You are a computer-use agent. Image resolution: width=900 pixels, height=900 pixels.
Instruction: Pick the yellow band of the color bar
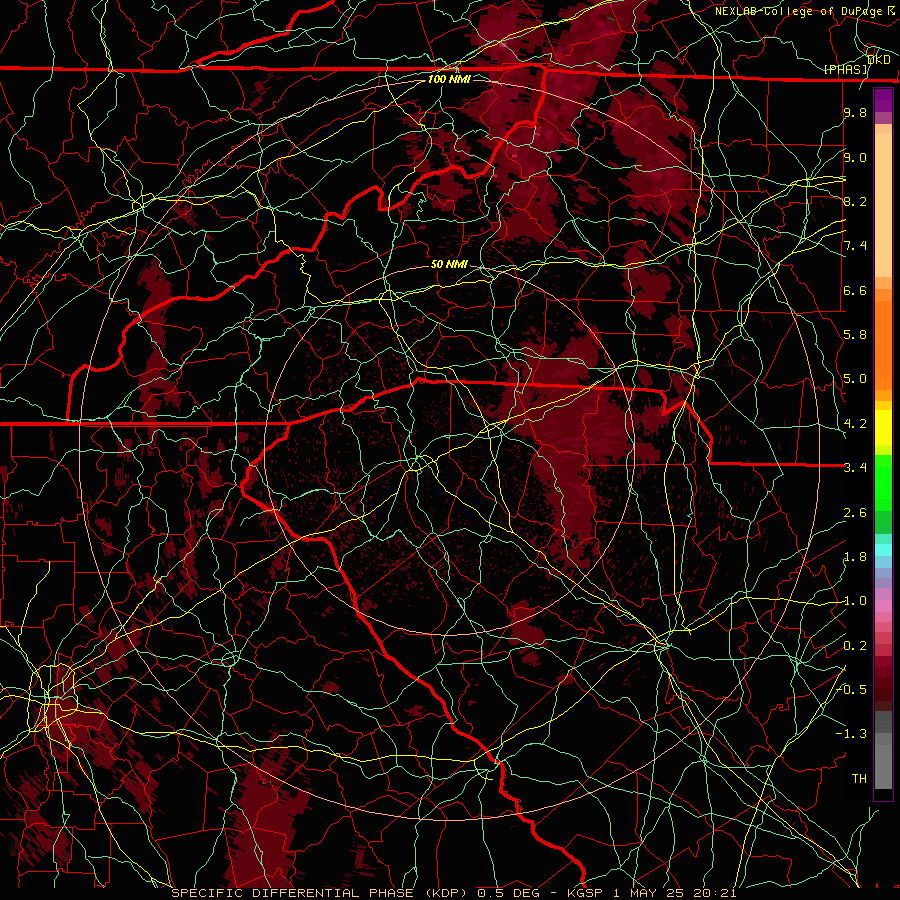coord(883,428)
